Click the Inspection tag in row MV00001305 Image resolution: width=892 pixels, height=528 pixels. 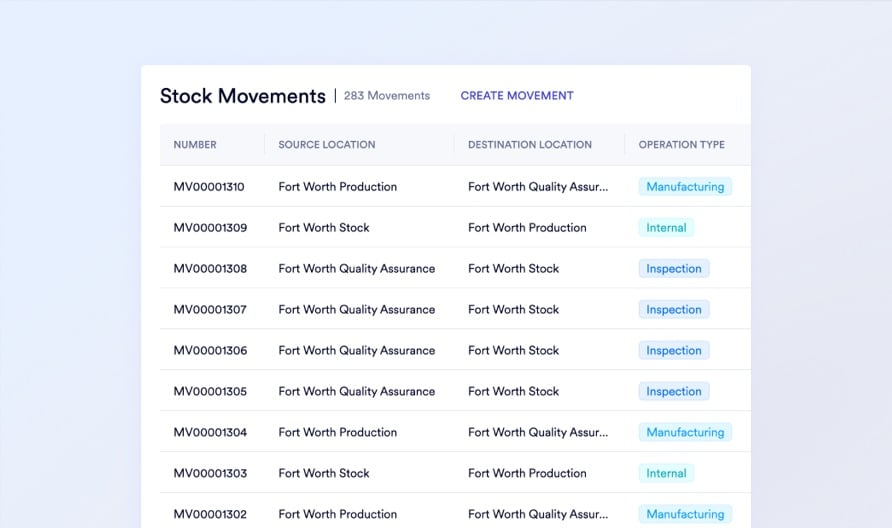tap(674, 391)
